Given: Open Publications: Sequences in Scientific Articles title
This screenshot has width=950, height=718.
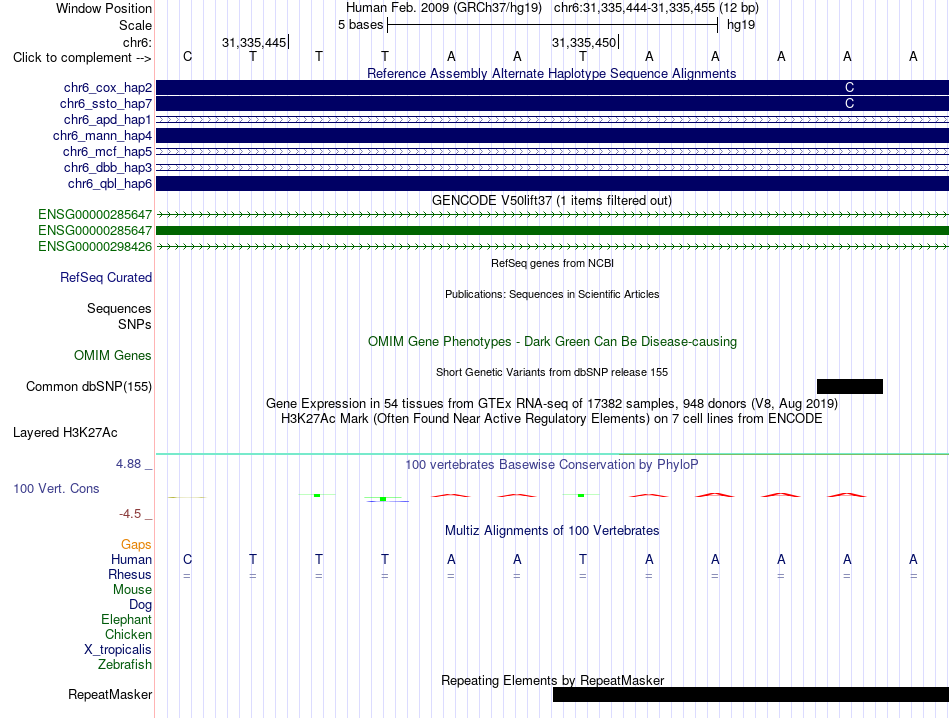Looking at the screenshot, I should coord(552,294).
